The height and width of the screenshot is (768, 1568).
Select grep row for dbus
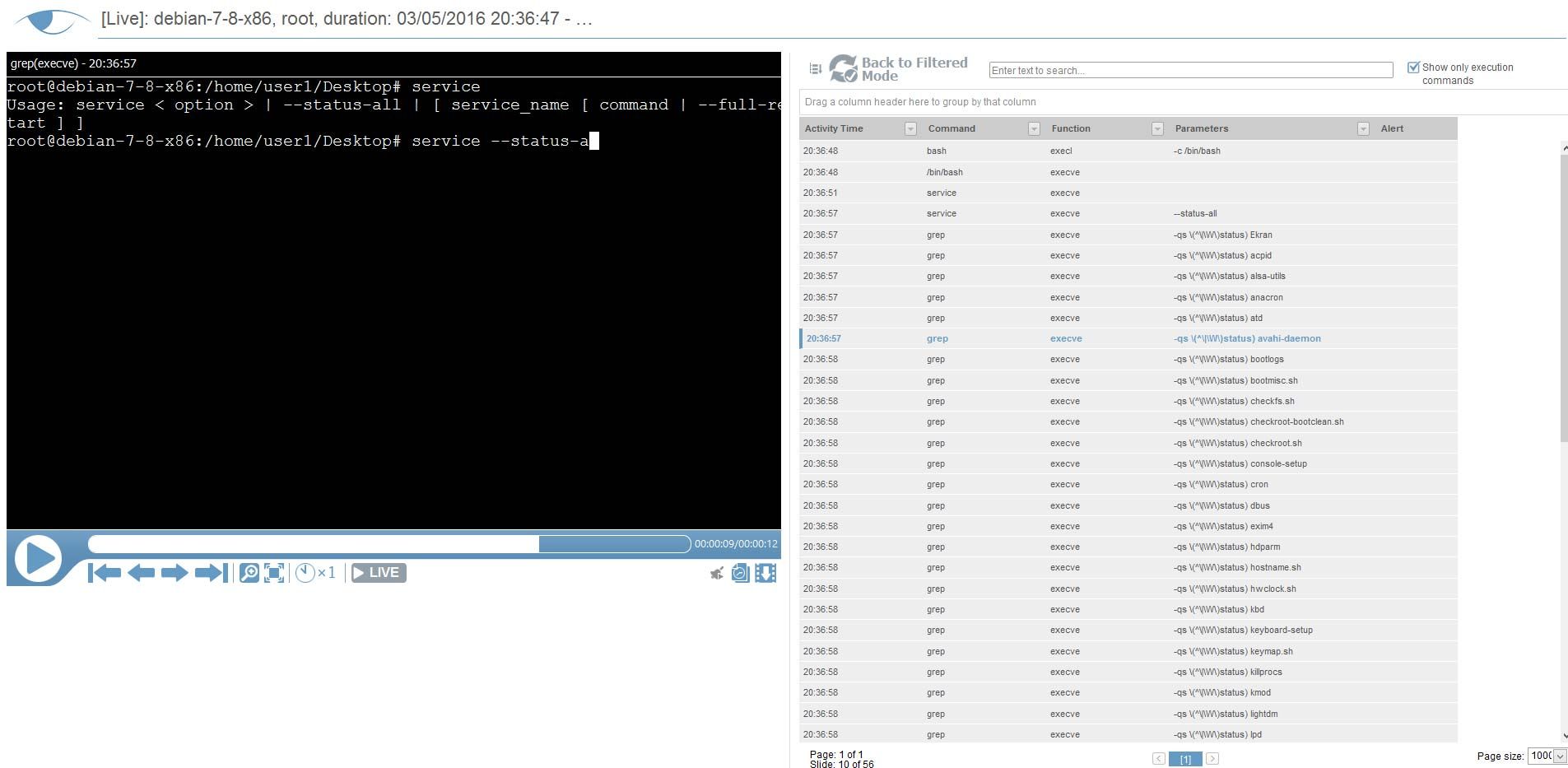click(x=1128, y=505)
